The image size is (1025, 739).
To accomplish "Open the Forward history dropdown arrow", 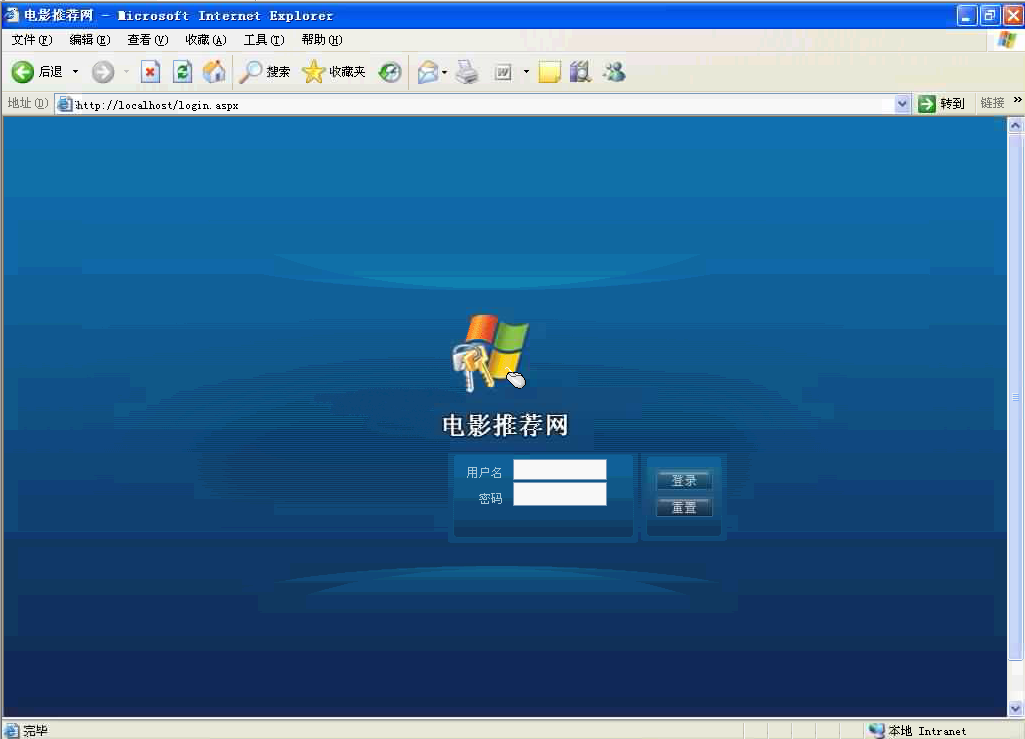I will point(126,72).
